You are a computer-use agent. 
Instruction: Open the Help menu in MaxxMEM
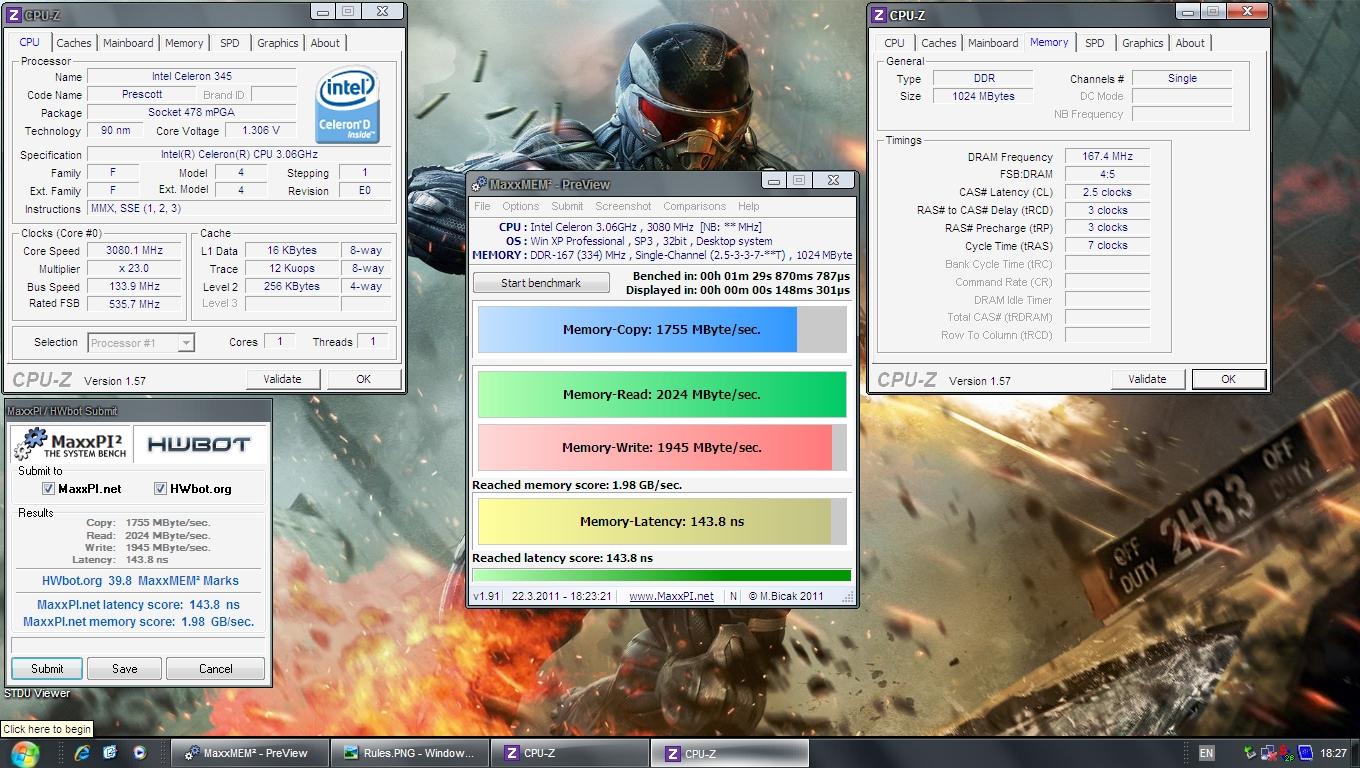pyautogui.click(x=748, y=206)
